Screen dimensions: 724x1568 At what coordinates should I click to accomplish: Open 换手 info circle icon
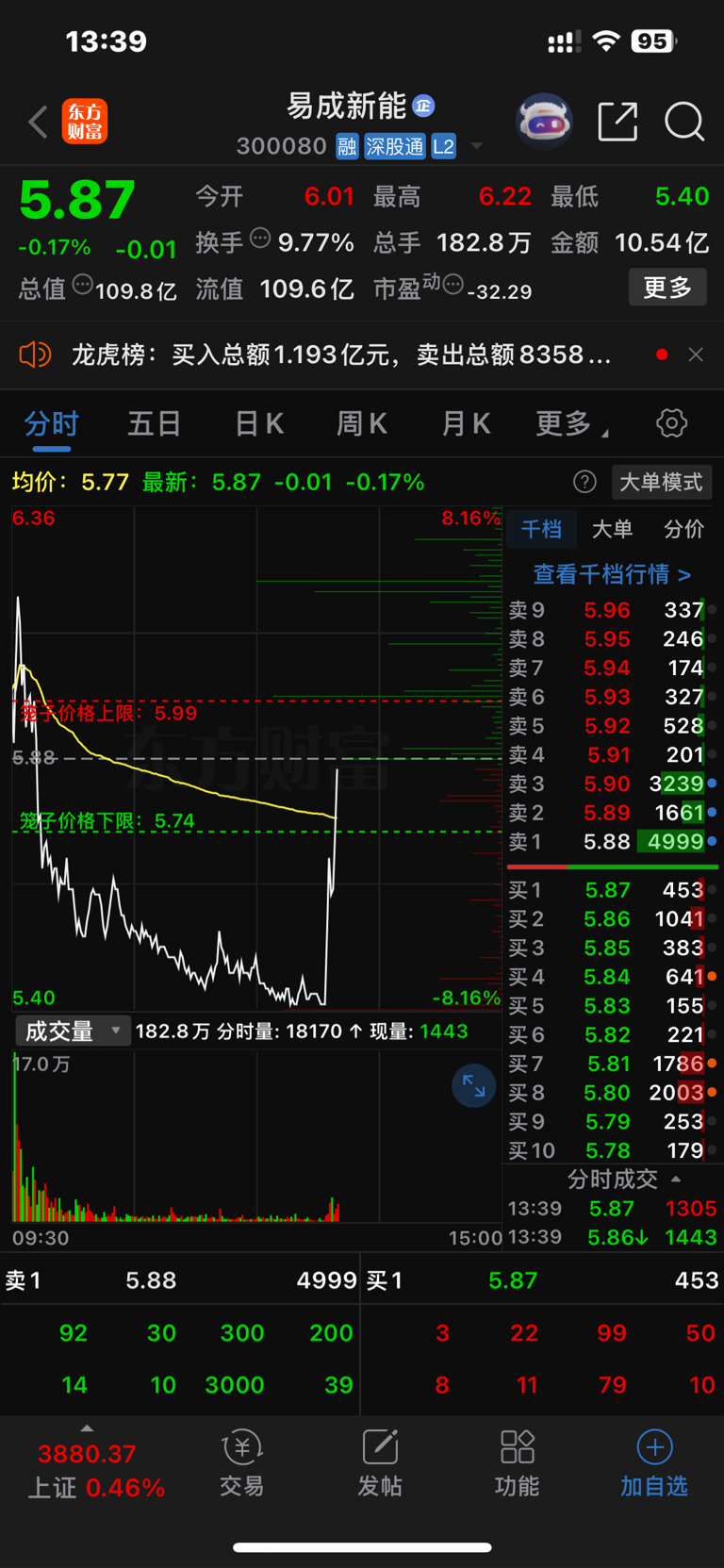259,239
